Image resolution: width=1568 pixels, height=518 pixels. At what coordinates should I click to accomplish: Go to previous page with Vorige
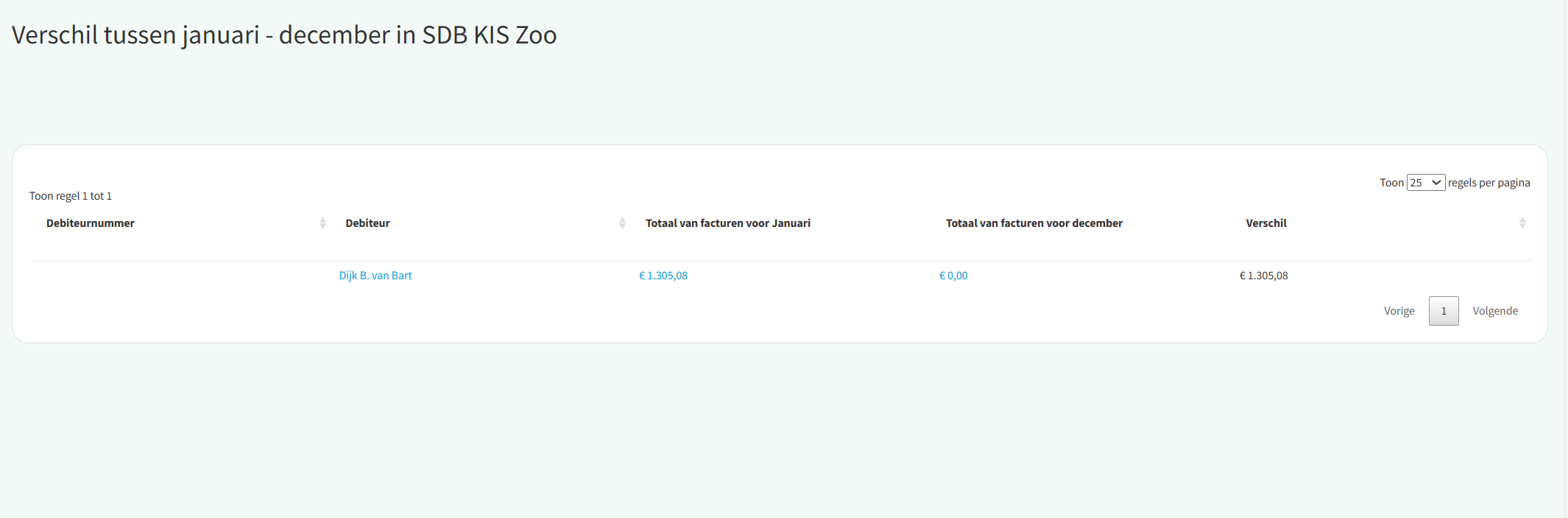1399,311
